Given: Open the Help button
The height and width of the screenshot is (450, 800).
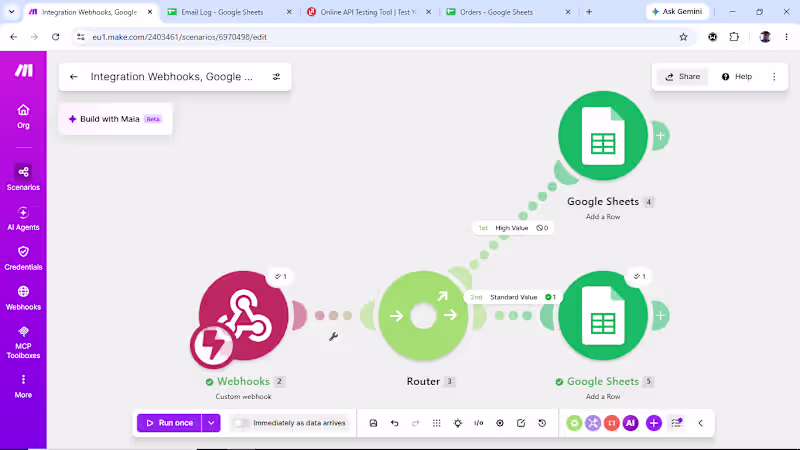Looking at the screenshot, I should pyautogui.click(x=737, y=77).
